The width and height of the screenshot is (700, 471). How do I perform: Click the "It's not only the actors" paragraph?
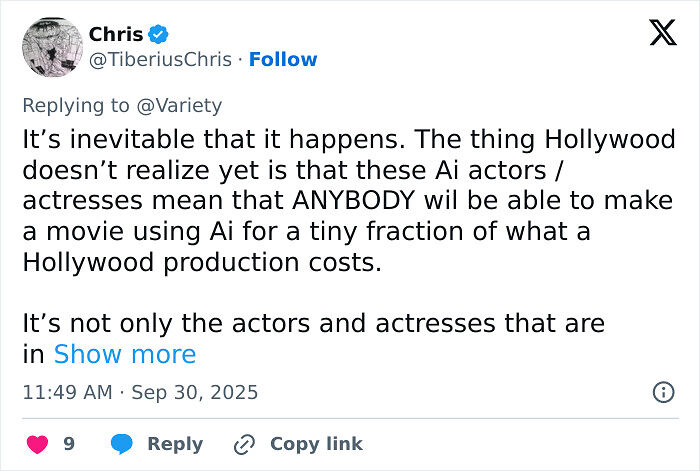(313, 323)
